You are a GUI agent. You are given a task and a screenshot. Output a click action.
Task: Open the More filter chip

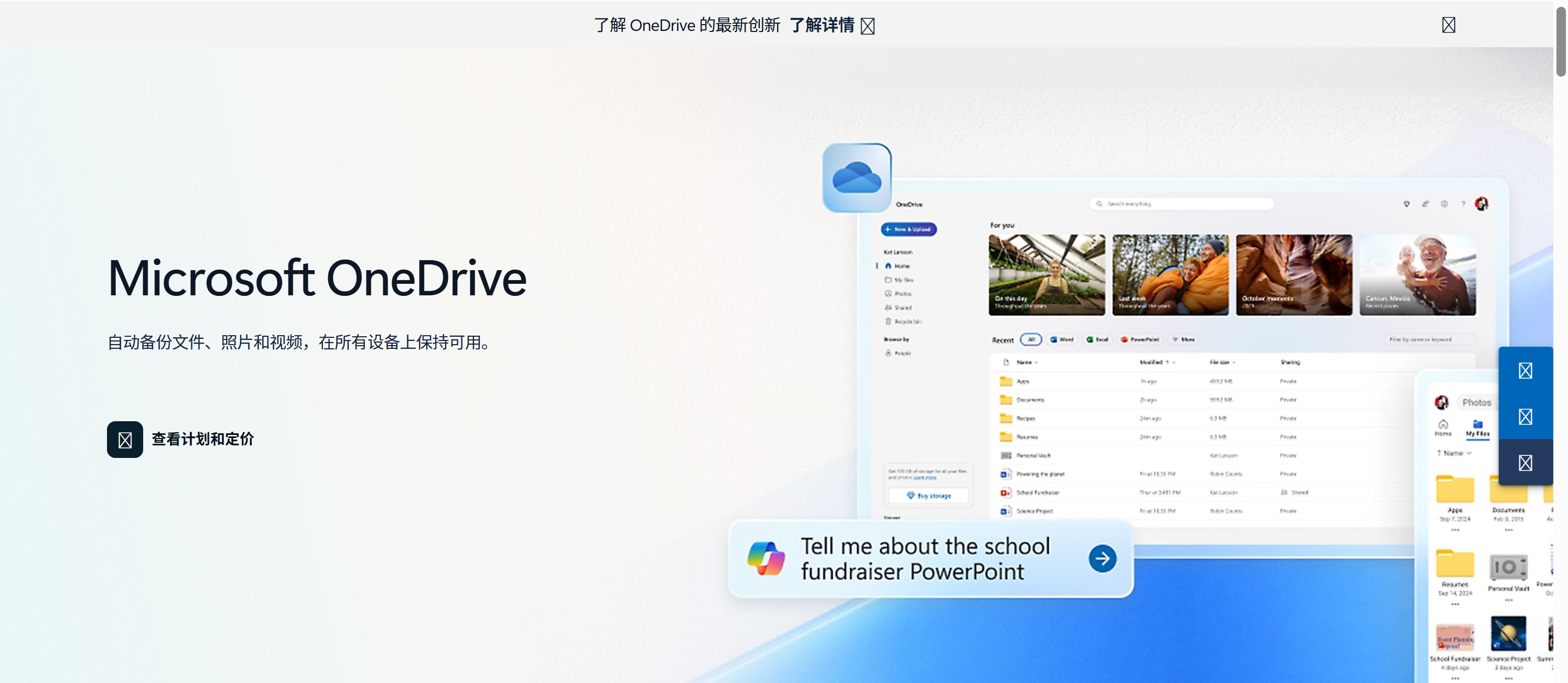tap(1183, 340)
